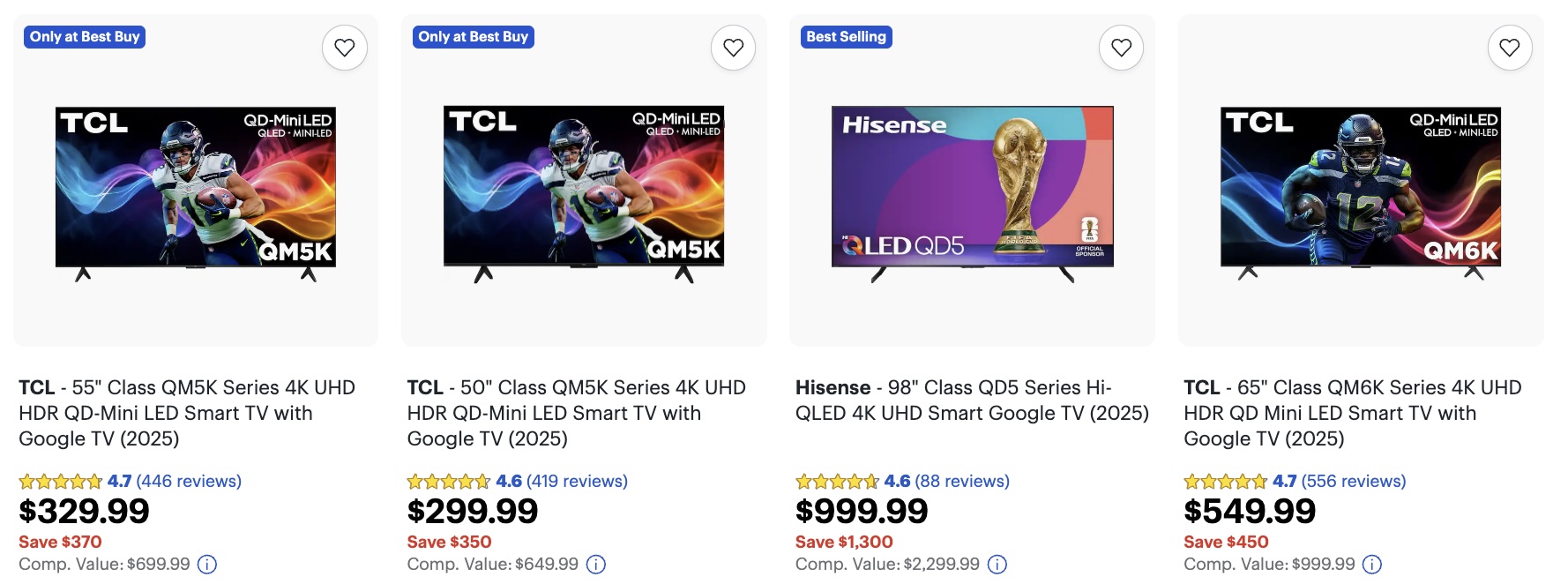Click the 'Best Selling' badge on the Hisense TV
The image size is (1568, 584).
coord(847,36)
